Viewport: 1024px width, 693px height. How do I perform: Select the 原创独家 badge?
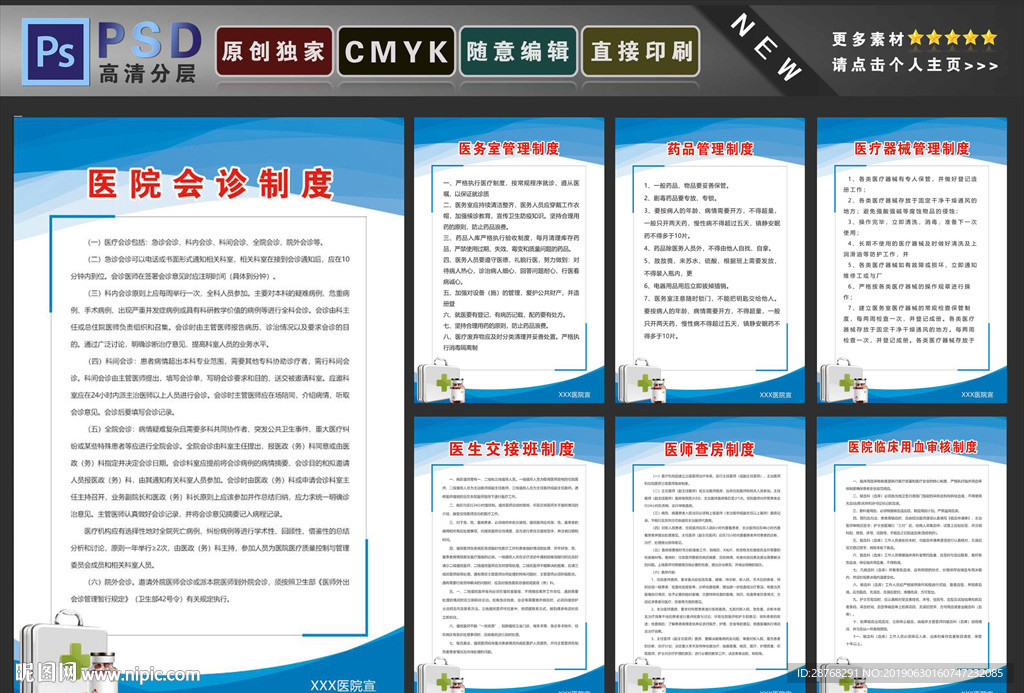[x=274, y=52]
